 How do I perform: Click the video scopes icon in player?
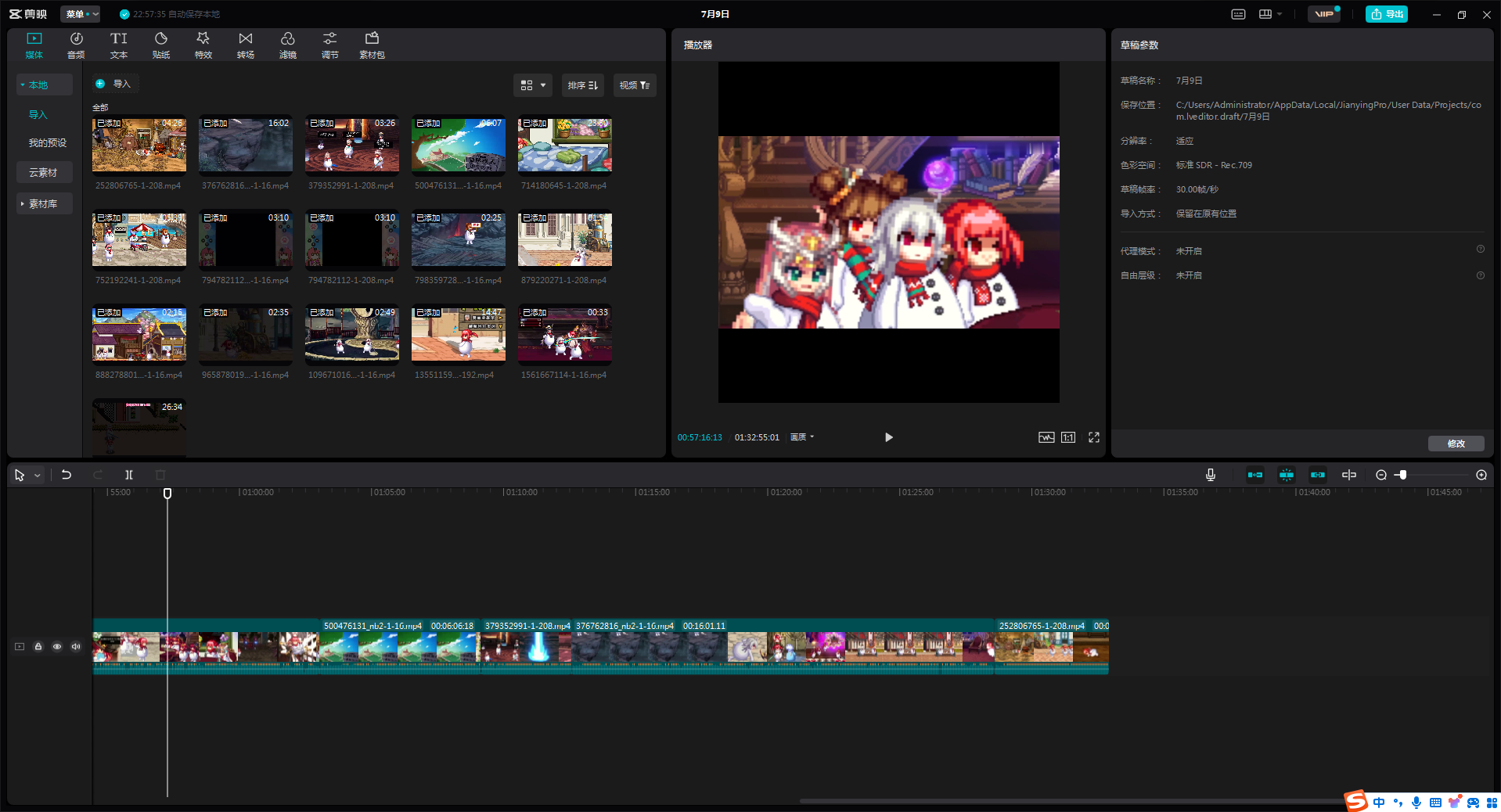point(1046,437)
